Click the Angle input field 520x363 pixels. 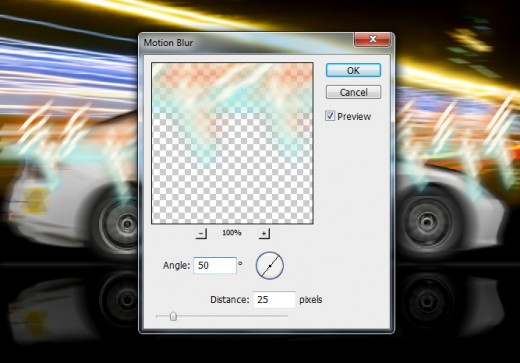(215, 265)
